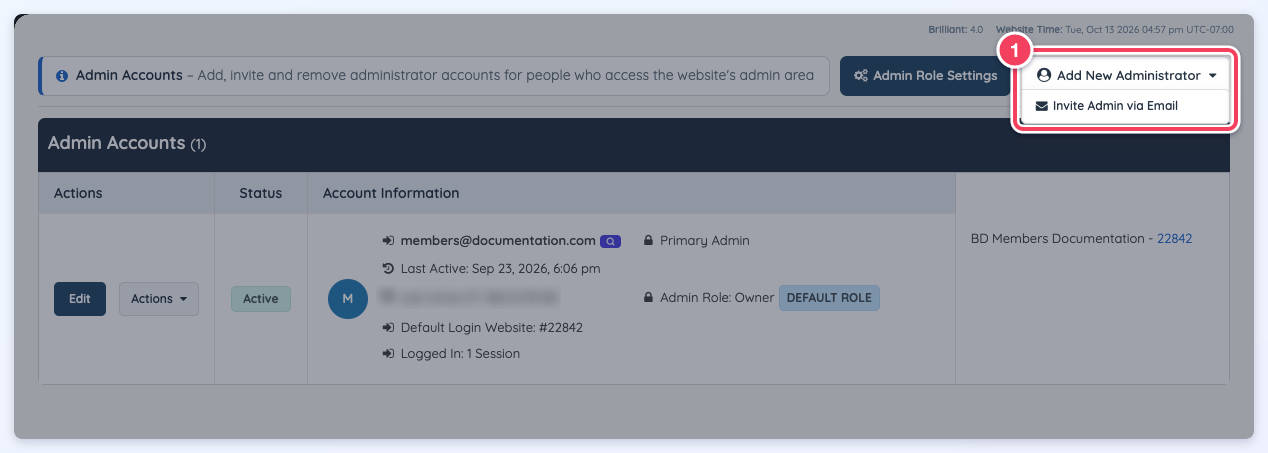Screen dimensions: 1268x453
Task: Click the history icon beside Last Active
Action: [x=389, y=269]
